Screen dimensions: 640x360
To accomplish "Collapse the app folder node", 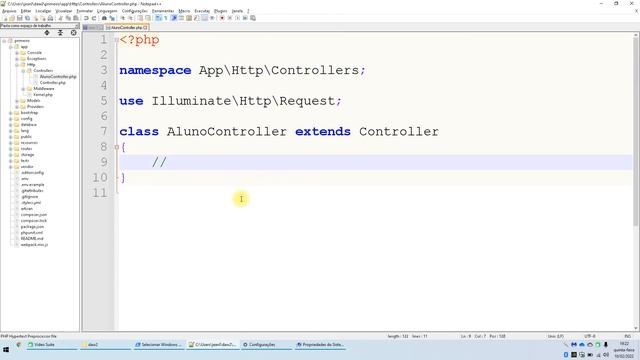I will click(11, 47).
